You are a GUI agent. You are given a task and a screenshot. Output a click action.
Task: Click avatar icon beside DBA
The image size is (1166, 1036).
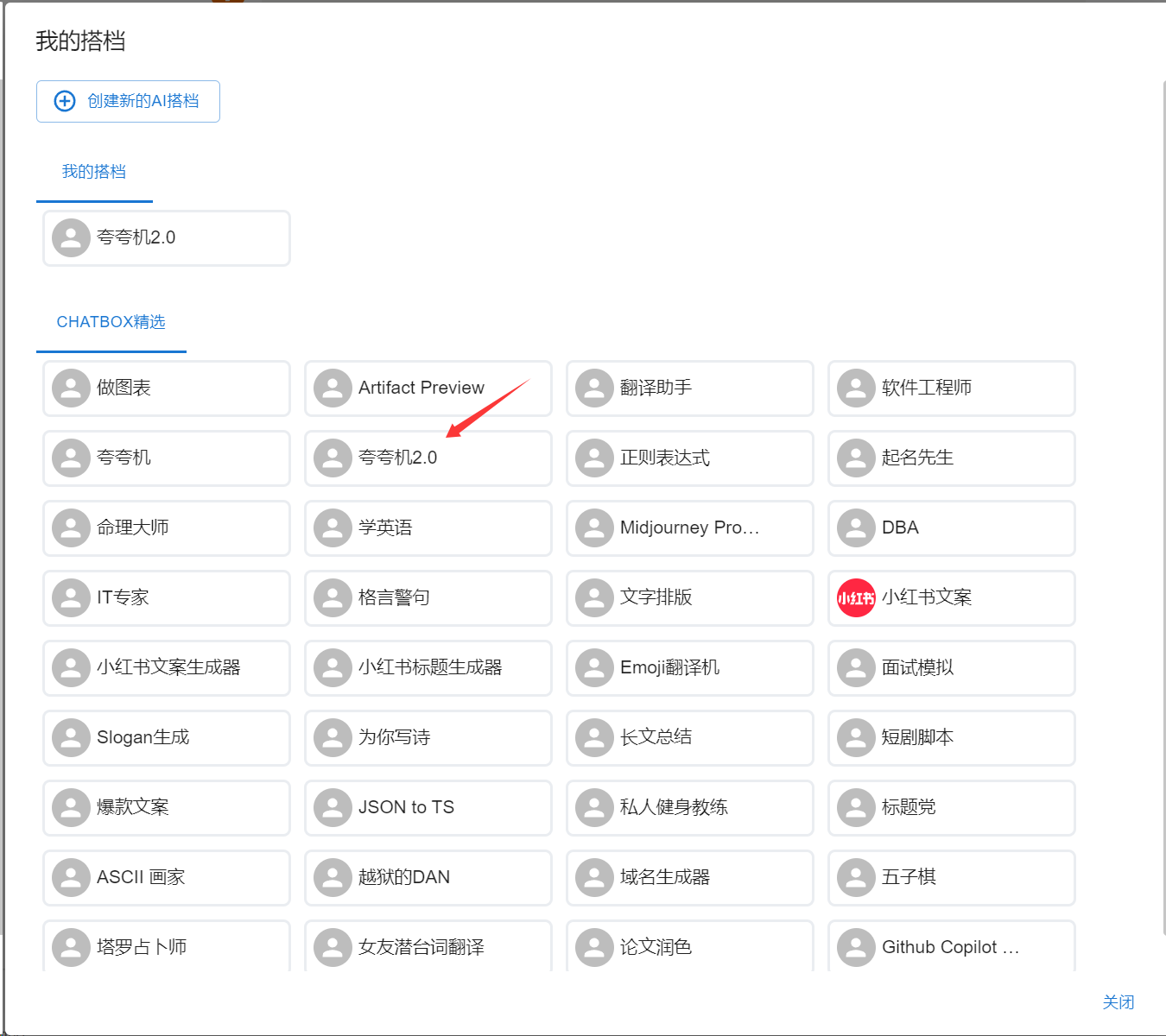856,527
